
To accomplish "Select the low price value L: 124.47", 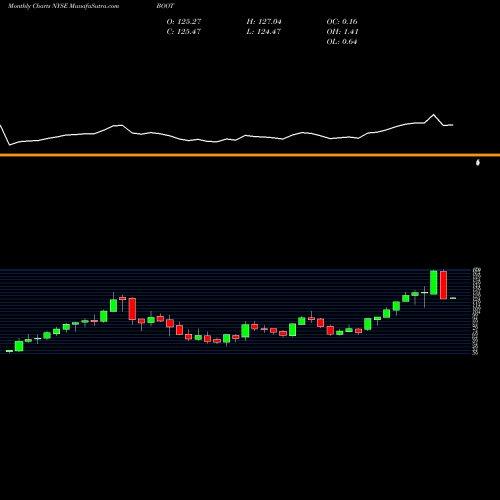I will [x=264, y=32].
